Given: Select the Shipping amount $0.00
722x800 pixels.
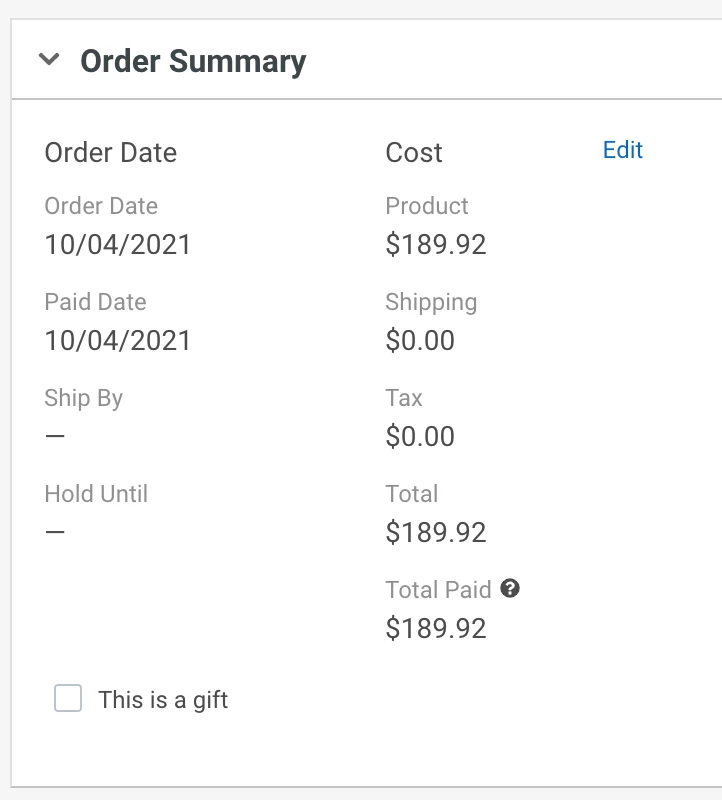Looking at the screenshot, I should 420,341.
